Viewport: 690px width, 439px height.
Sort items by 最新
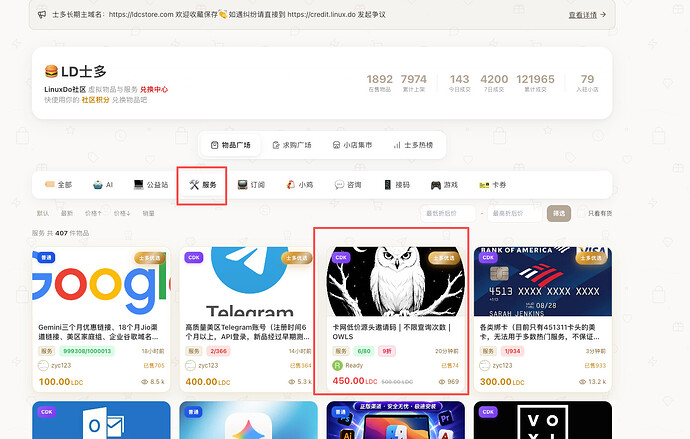[67, 213]
